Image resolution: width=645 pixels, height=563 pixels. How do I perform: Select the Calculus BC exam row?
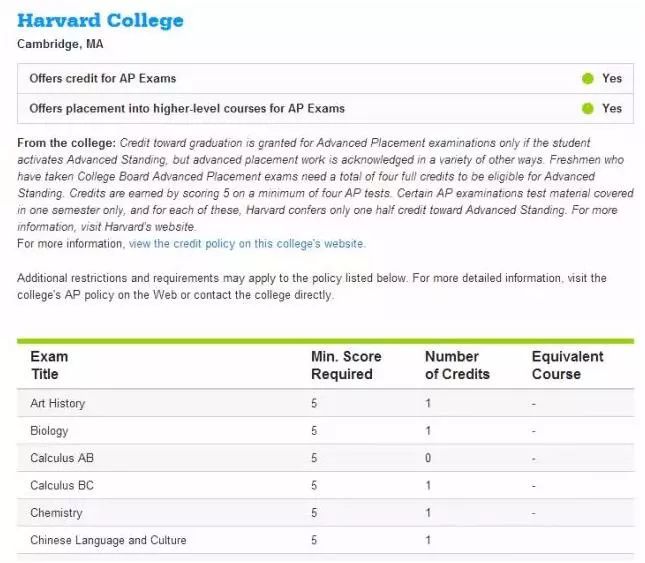click(325, 485)
